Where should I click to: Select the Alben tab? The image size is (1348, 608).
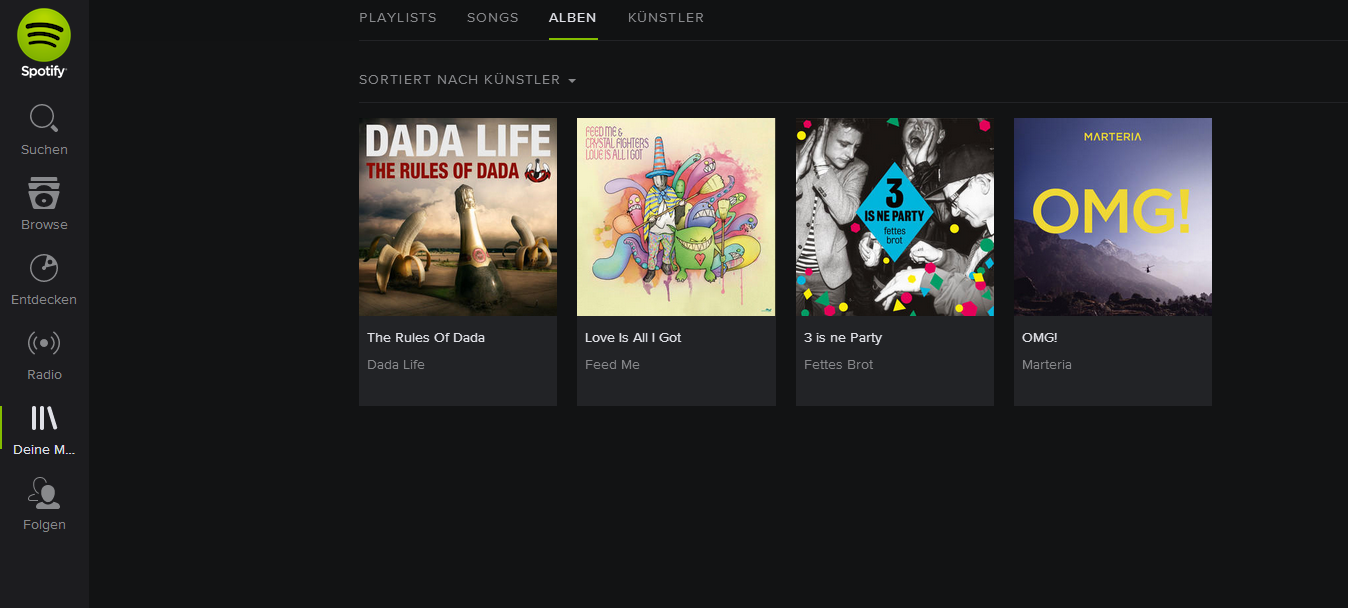tap(573, 18)
